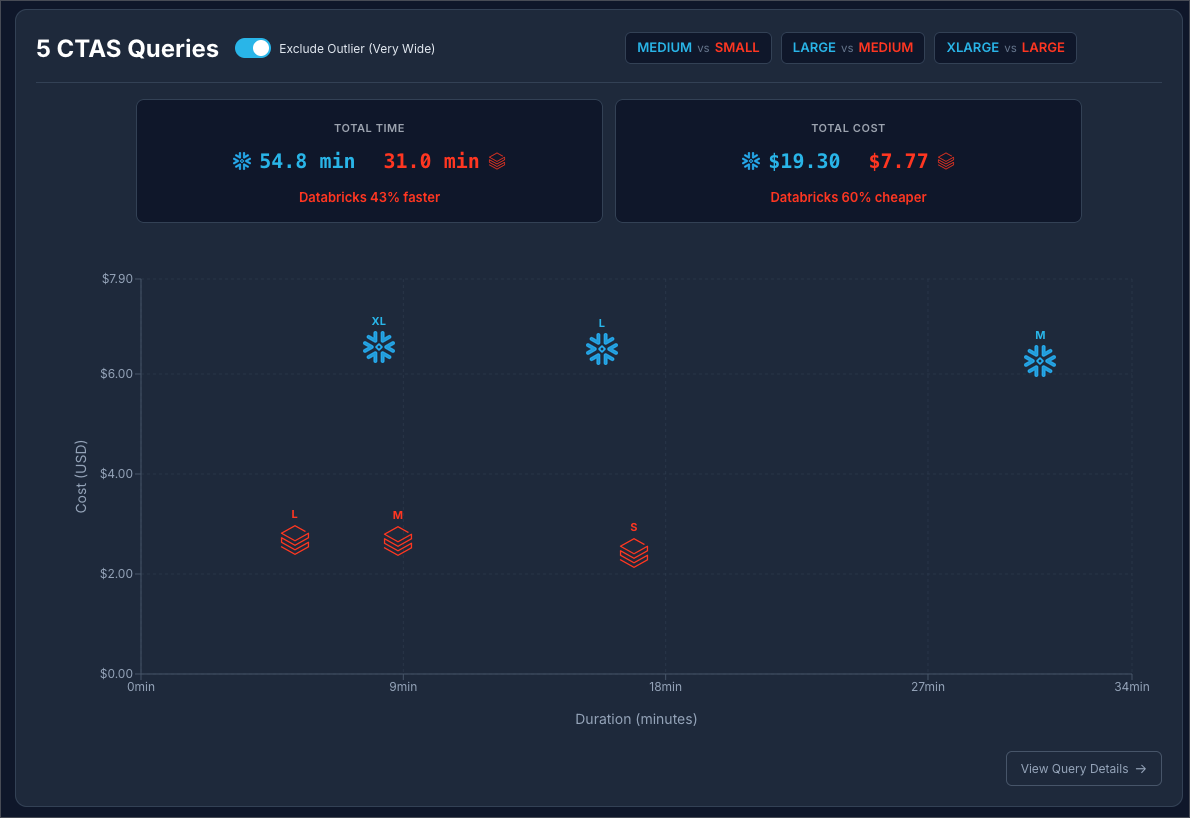This screenshot has width=1190, height=818.
Task: Select LARGE vs MEDIUM comparison
Action: click(x=853, y=48)
